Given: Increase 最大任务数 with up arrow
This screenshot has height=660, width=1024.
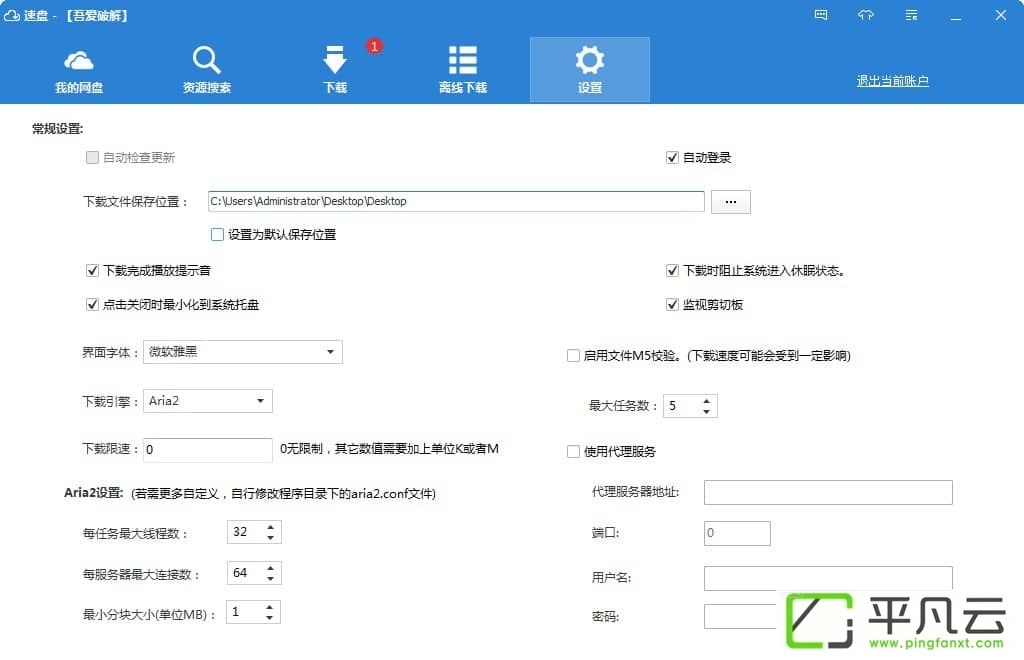Looking at the screenshot, I should (x=707, y=401).
